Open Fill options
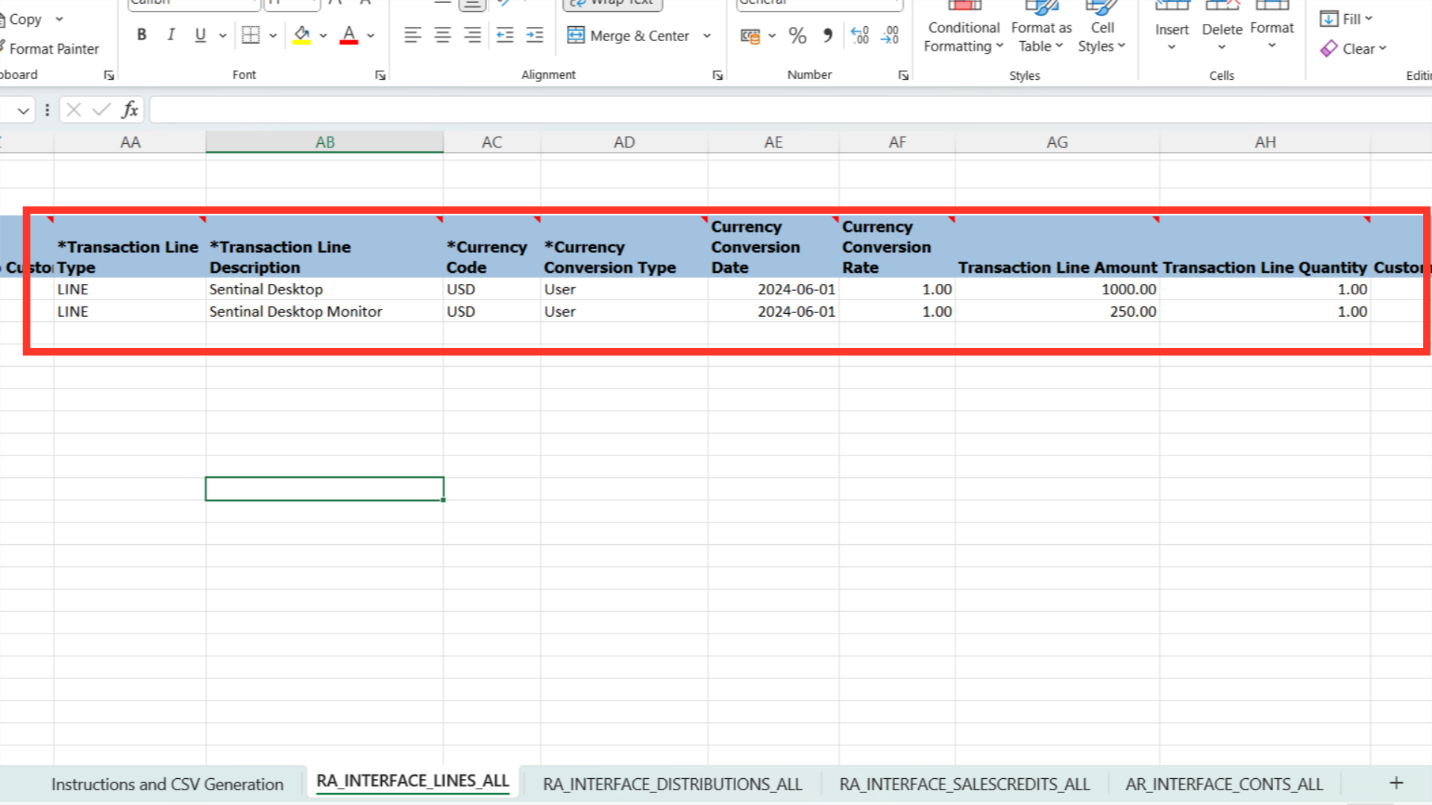This screenshot has width=1432, height=805. (1346, 19)
